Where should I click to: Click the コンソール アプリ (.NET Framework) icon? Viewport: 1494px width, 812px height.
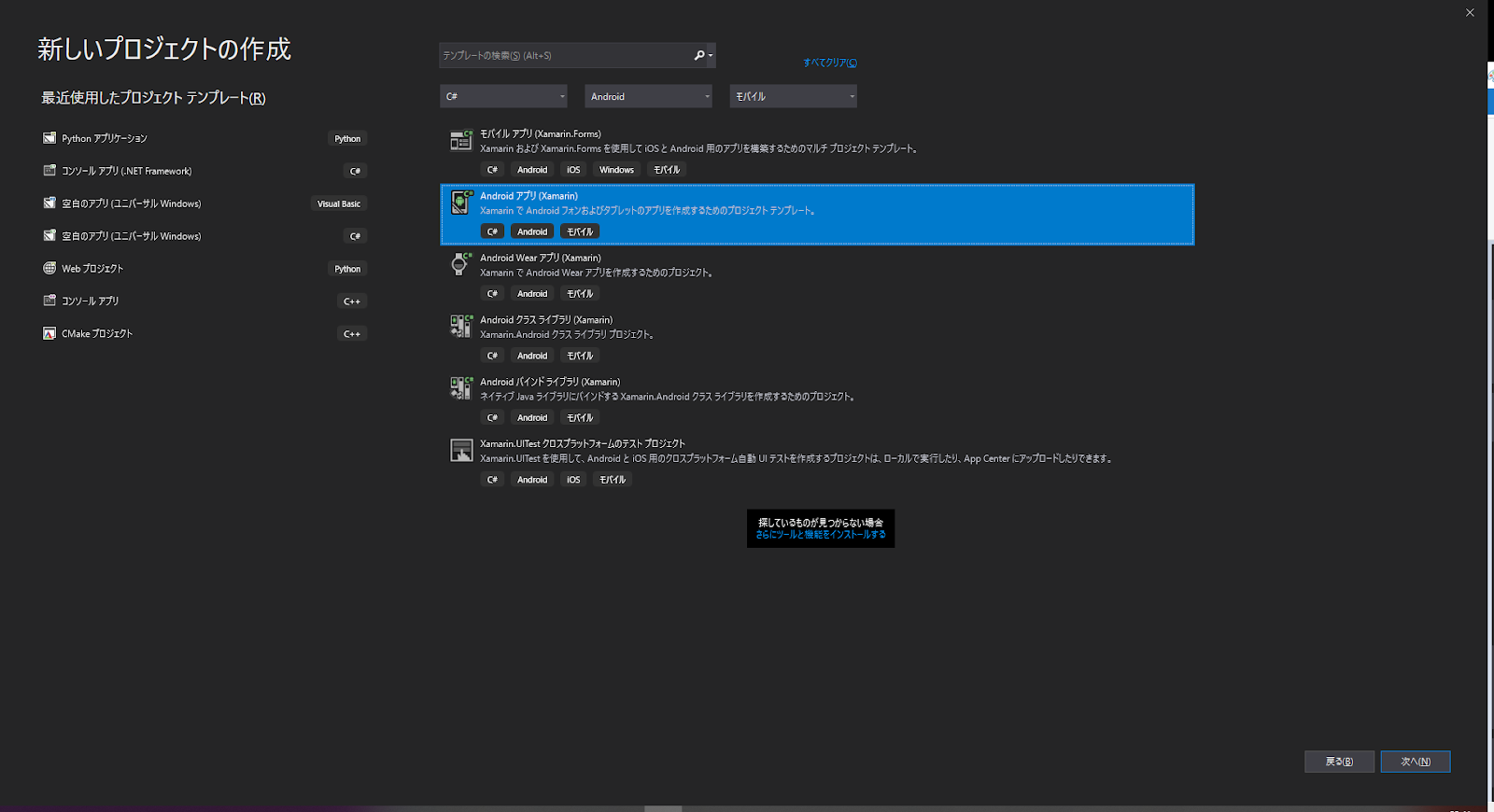pos(49,171)
